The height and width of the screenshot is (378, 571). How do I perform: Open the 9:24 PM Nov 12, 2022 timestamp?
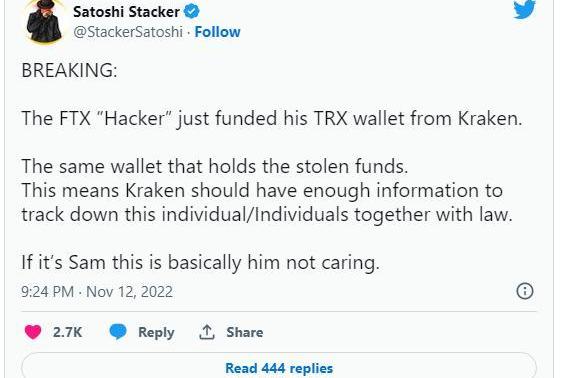97,292
